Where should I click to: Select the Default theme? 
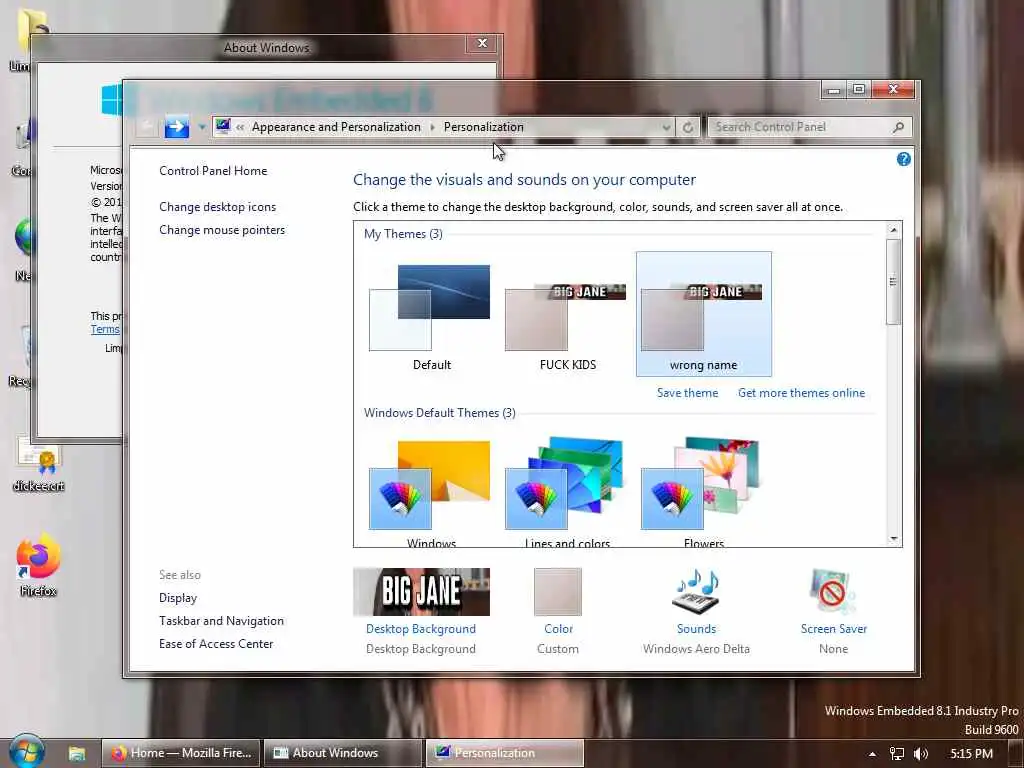pyautogui.click(x=432, y=315)
